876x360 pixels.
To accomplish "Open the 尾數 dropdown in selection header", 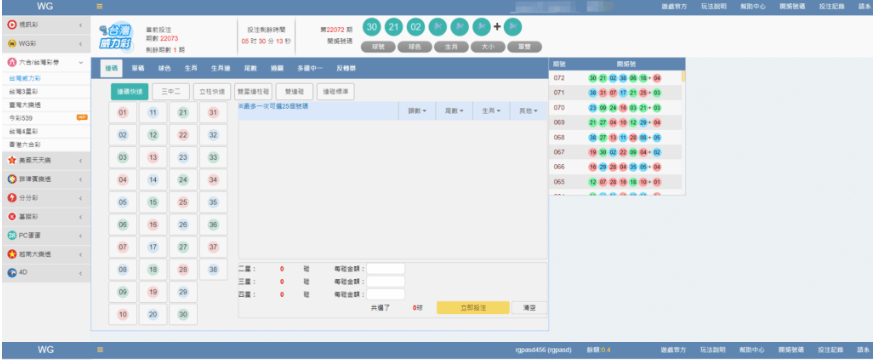I will [454, 111].
